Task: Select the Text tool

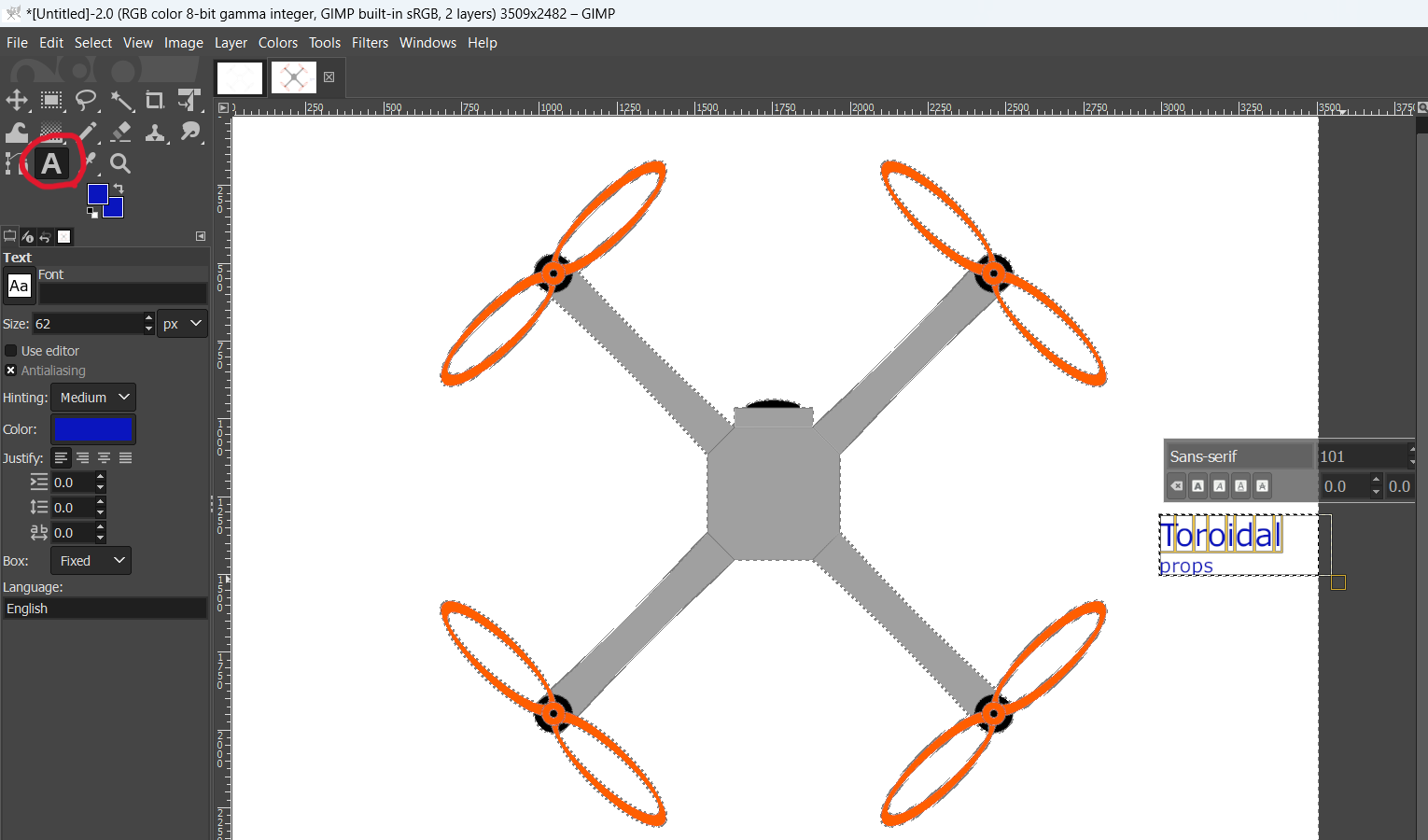Action: [51, 164]
